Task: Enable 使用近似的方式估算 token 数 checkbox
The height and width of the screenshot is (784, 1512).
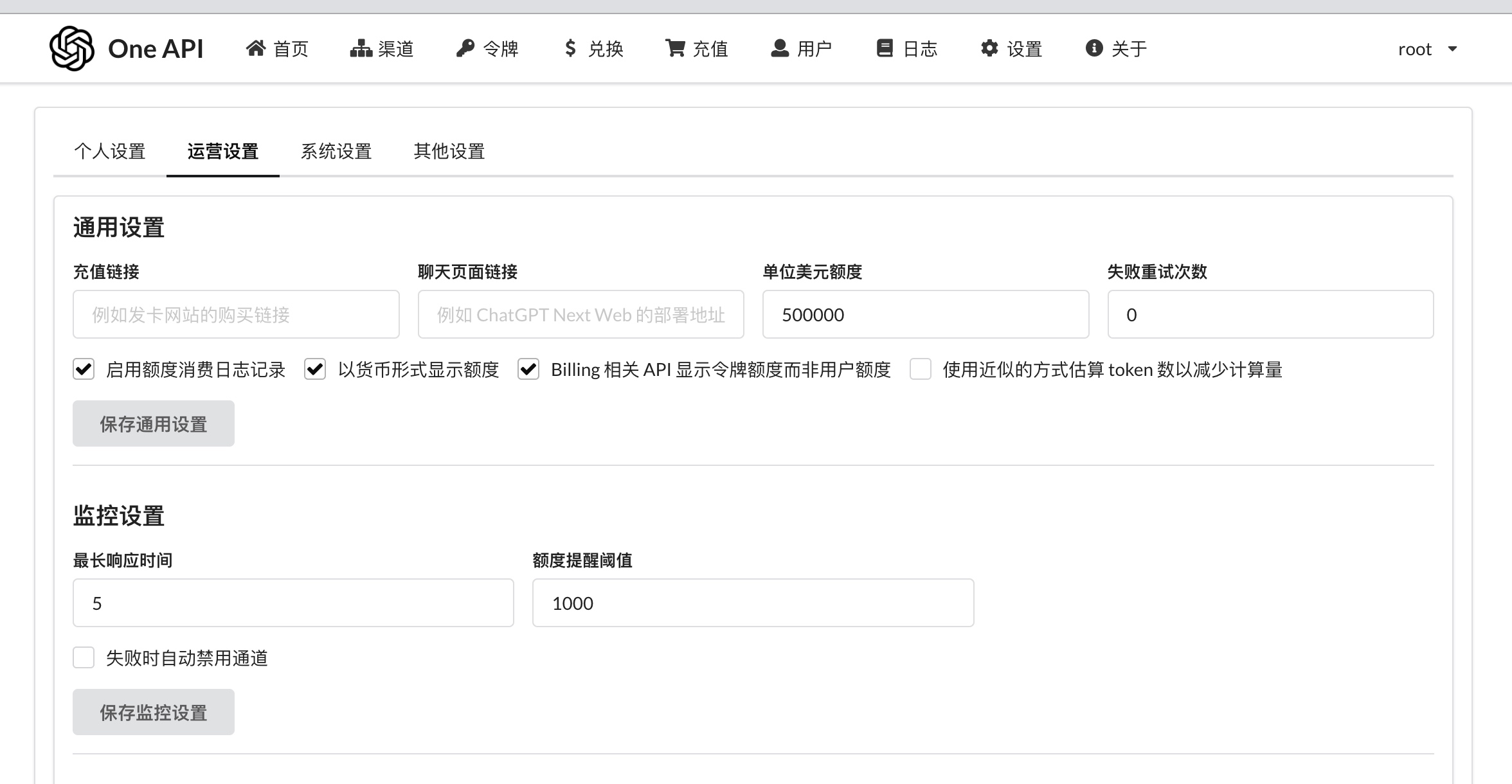Action: click(x=921, y=370)
